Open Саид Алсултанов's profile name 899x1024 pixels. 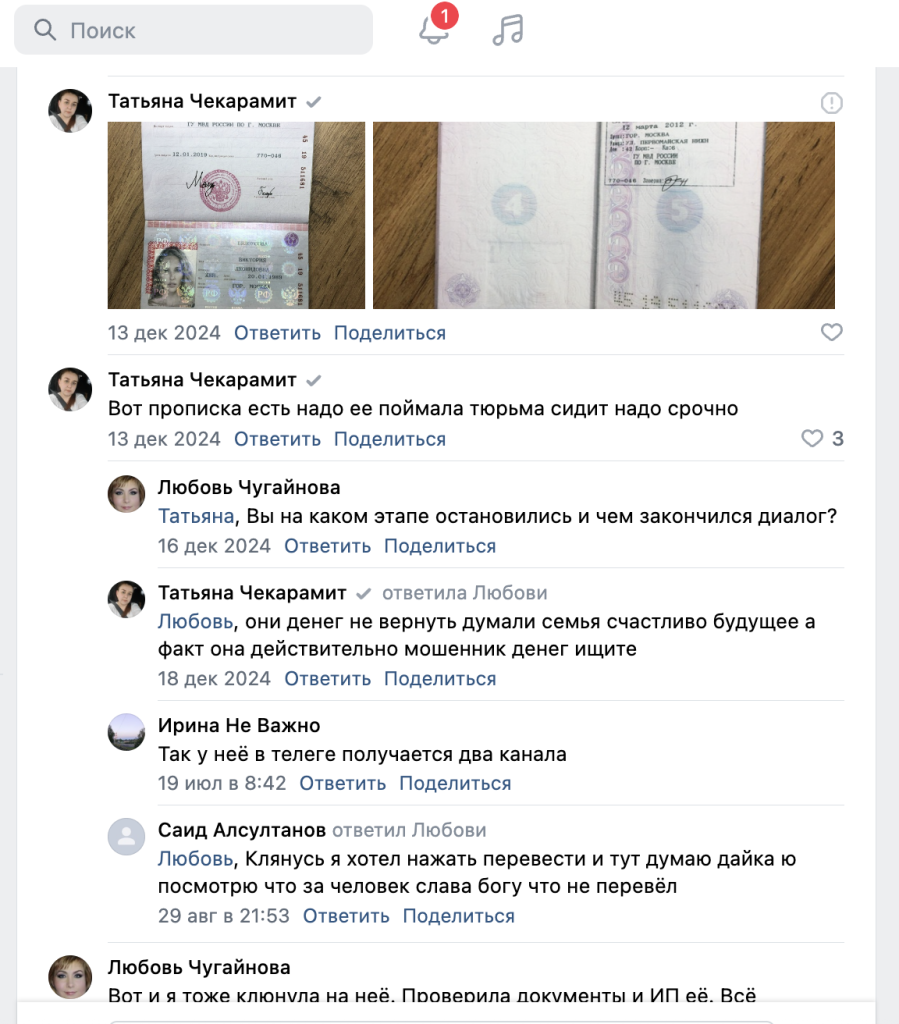242,830
